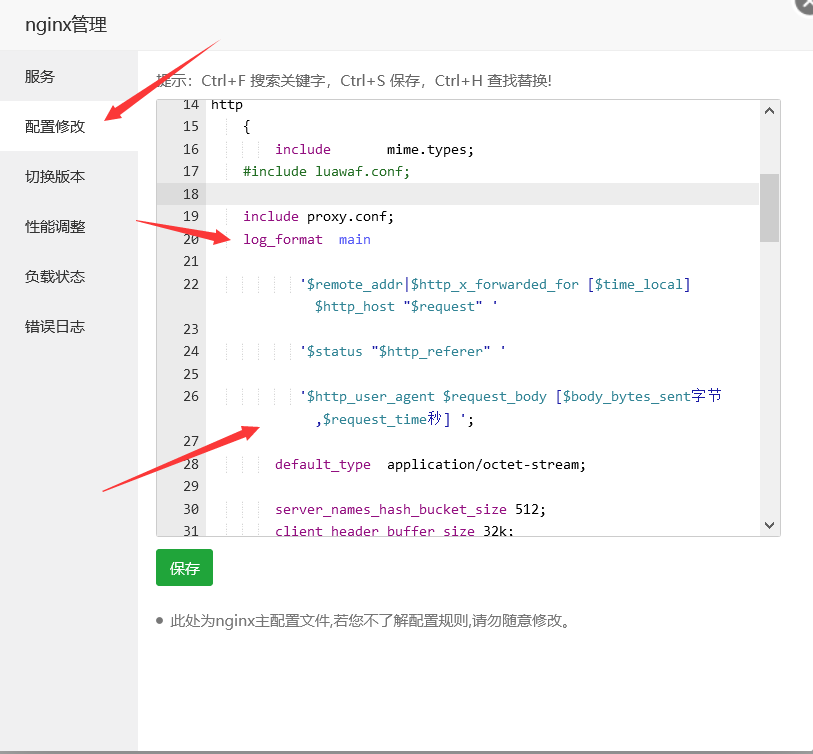The height and width of the screenshot is (754, 813).
Task: Click line number 18 in gutter
Action: [191, 194]
